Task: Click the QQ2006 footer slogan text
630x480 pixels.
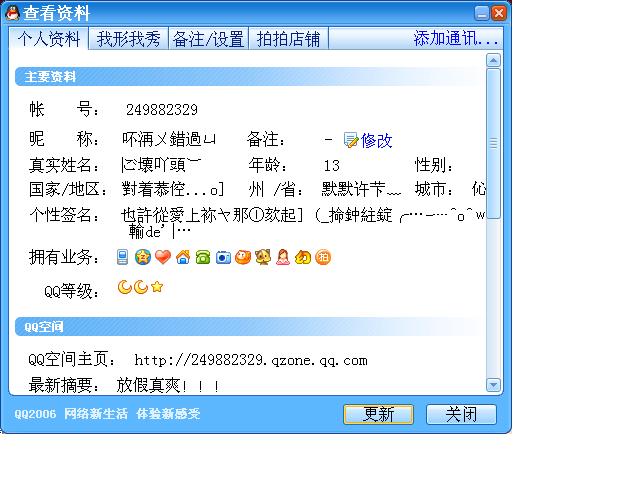Action: (107, 414)
